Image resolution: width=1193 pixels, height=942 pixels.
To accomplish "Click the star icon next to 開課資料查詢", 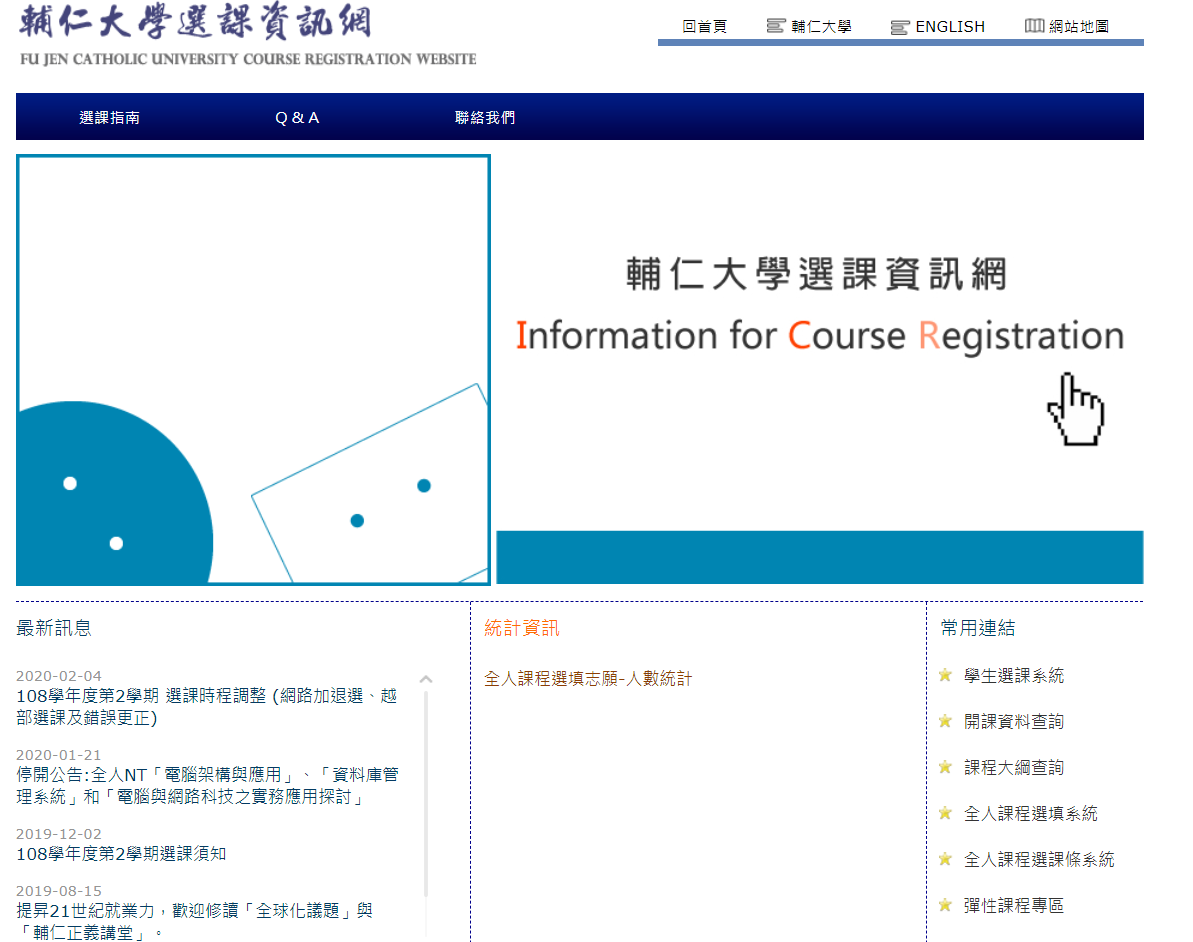I will click(x=946, y=721).
